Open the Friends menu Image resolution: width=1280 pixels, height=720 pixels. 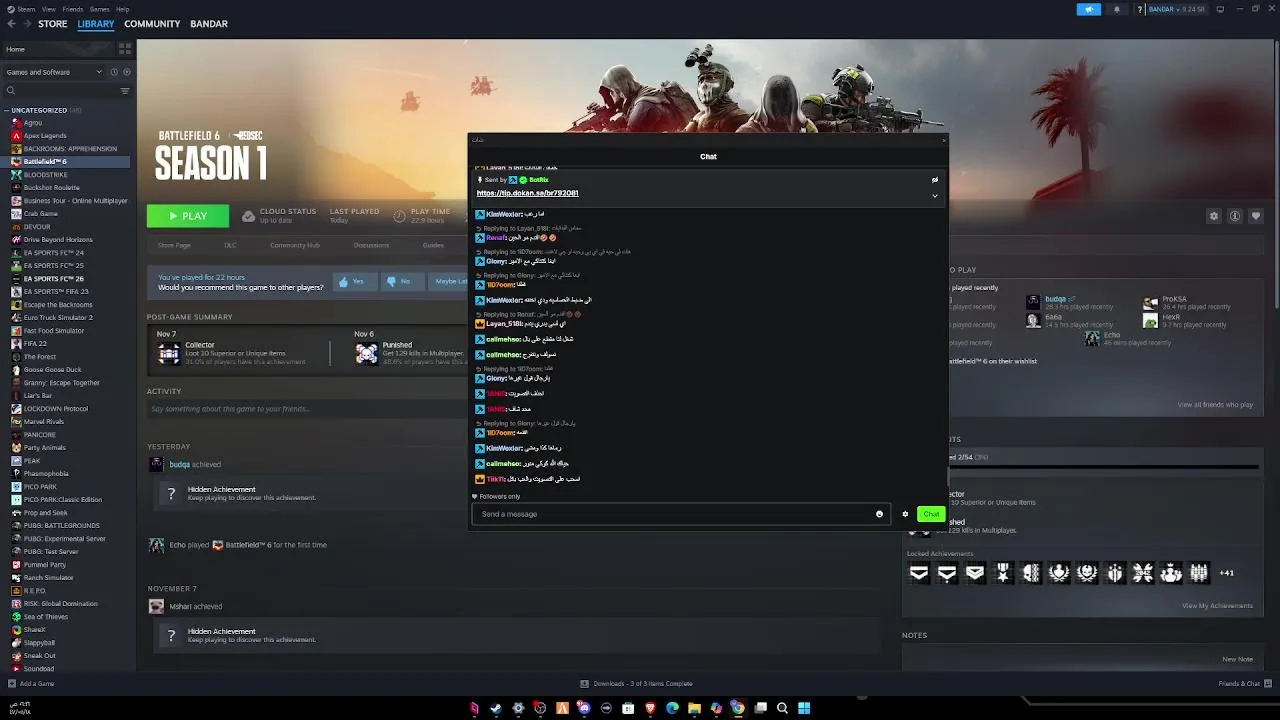coord(73,9)
